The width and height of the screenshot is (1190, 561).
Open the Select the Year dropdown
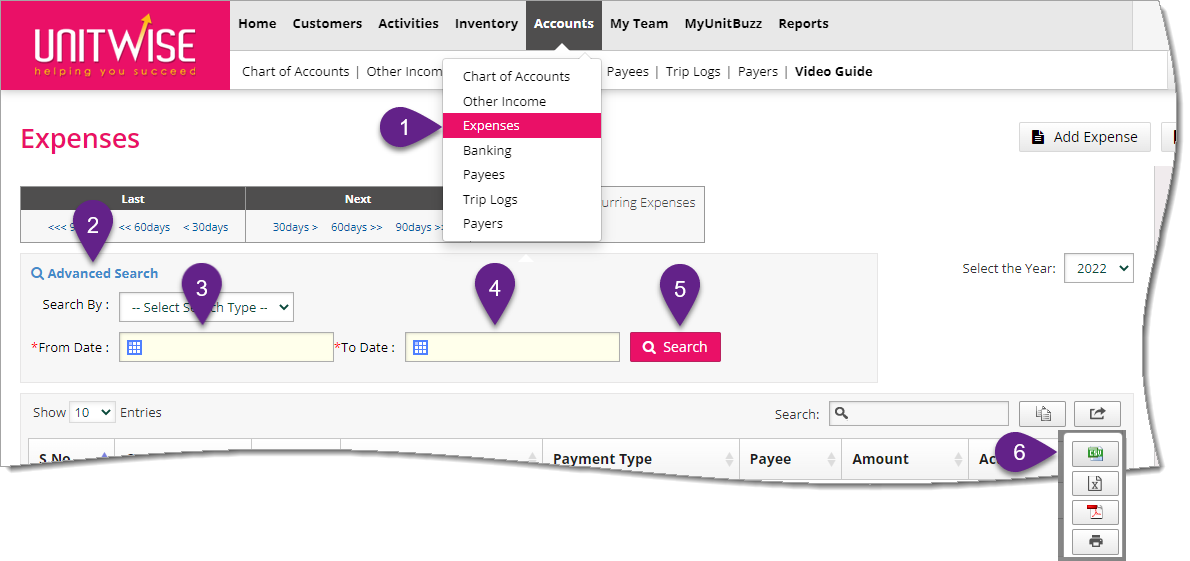(x=1098, y=268)
